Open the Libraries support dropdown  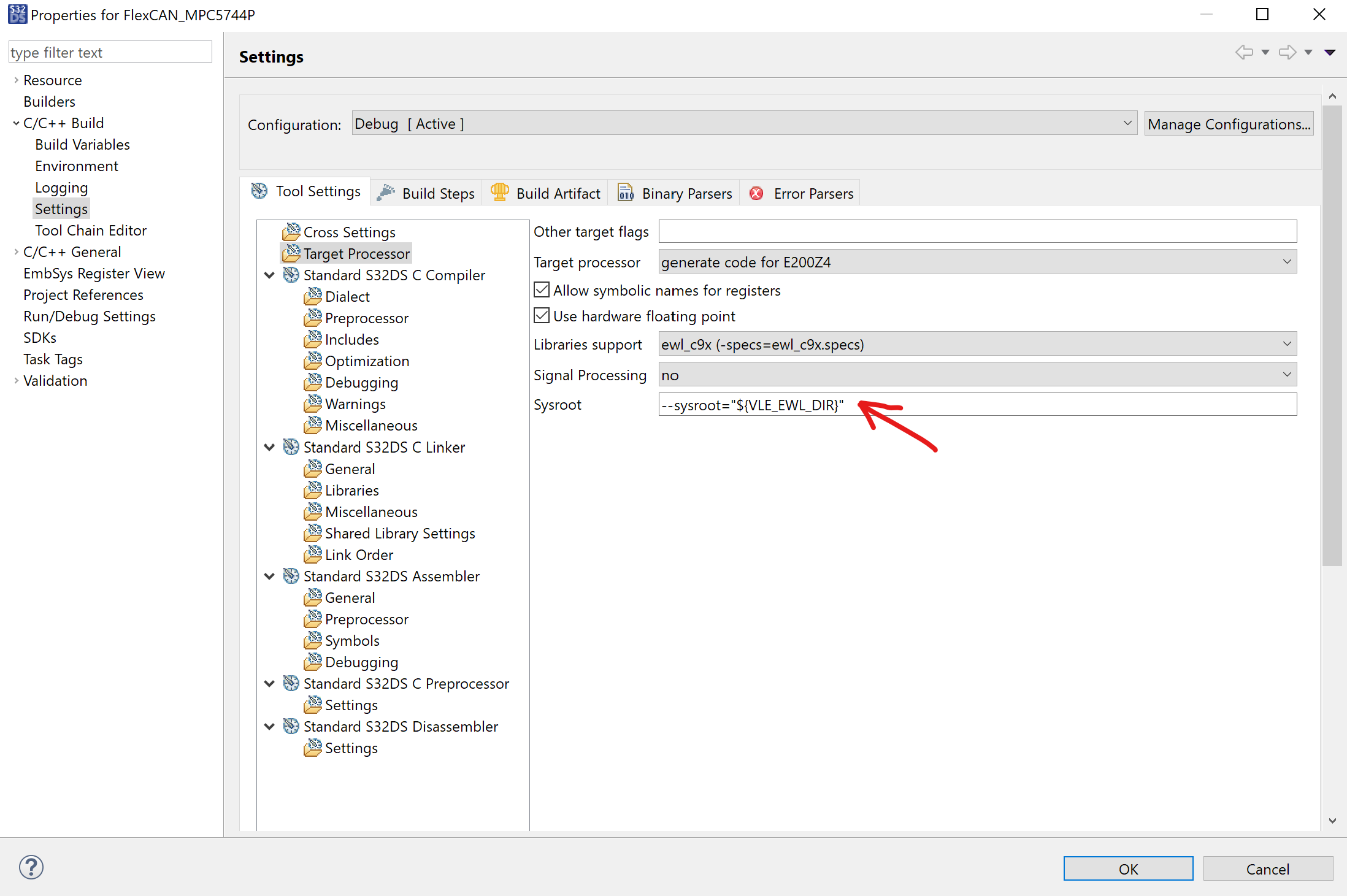[x=1286, y=343]
